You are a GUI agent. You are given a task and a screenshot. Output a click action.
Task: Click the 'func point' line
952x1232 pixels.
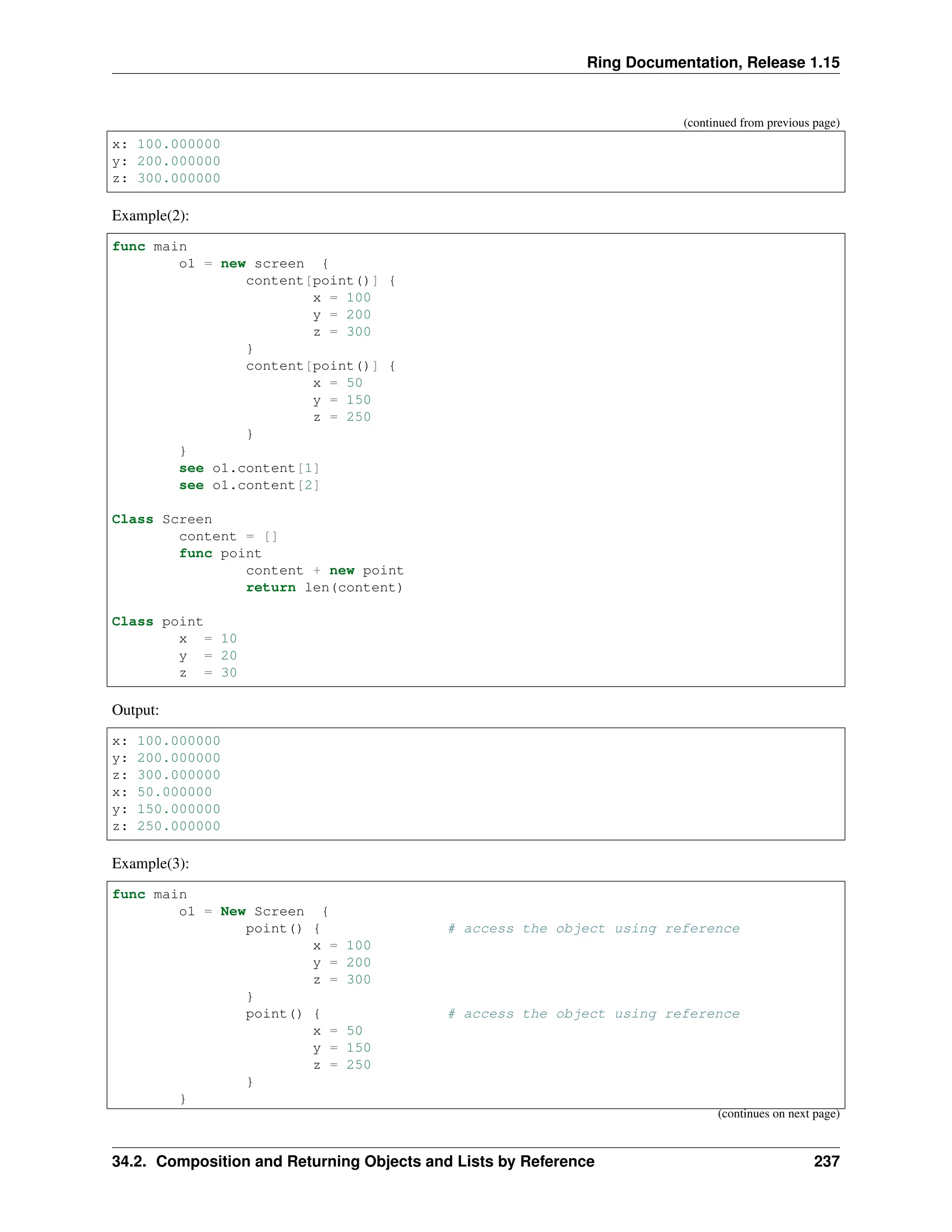[220, 553]
